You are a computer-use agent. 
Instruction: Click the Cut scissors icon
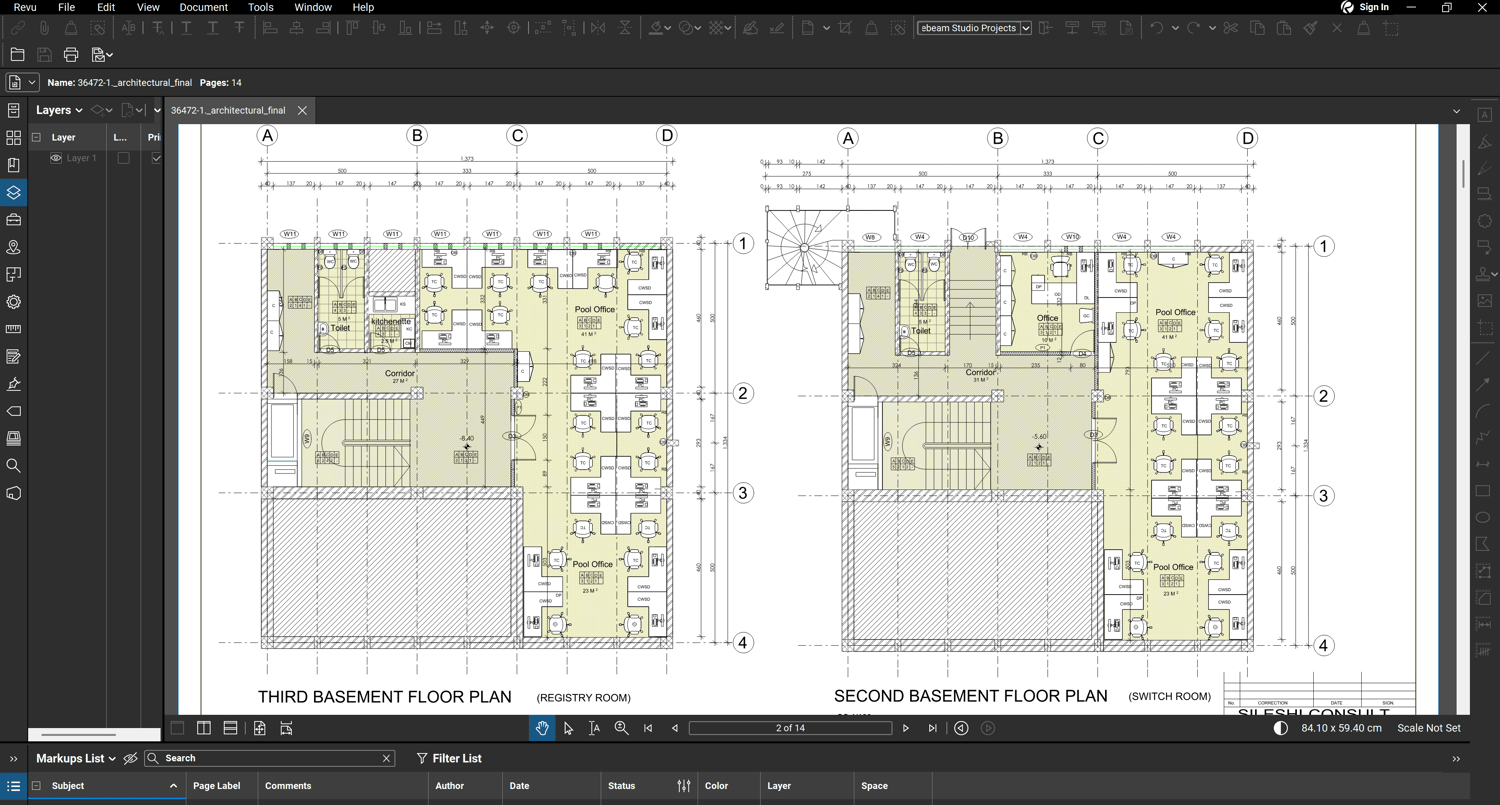pos(1230,28)
